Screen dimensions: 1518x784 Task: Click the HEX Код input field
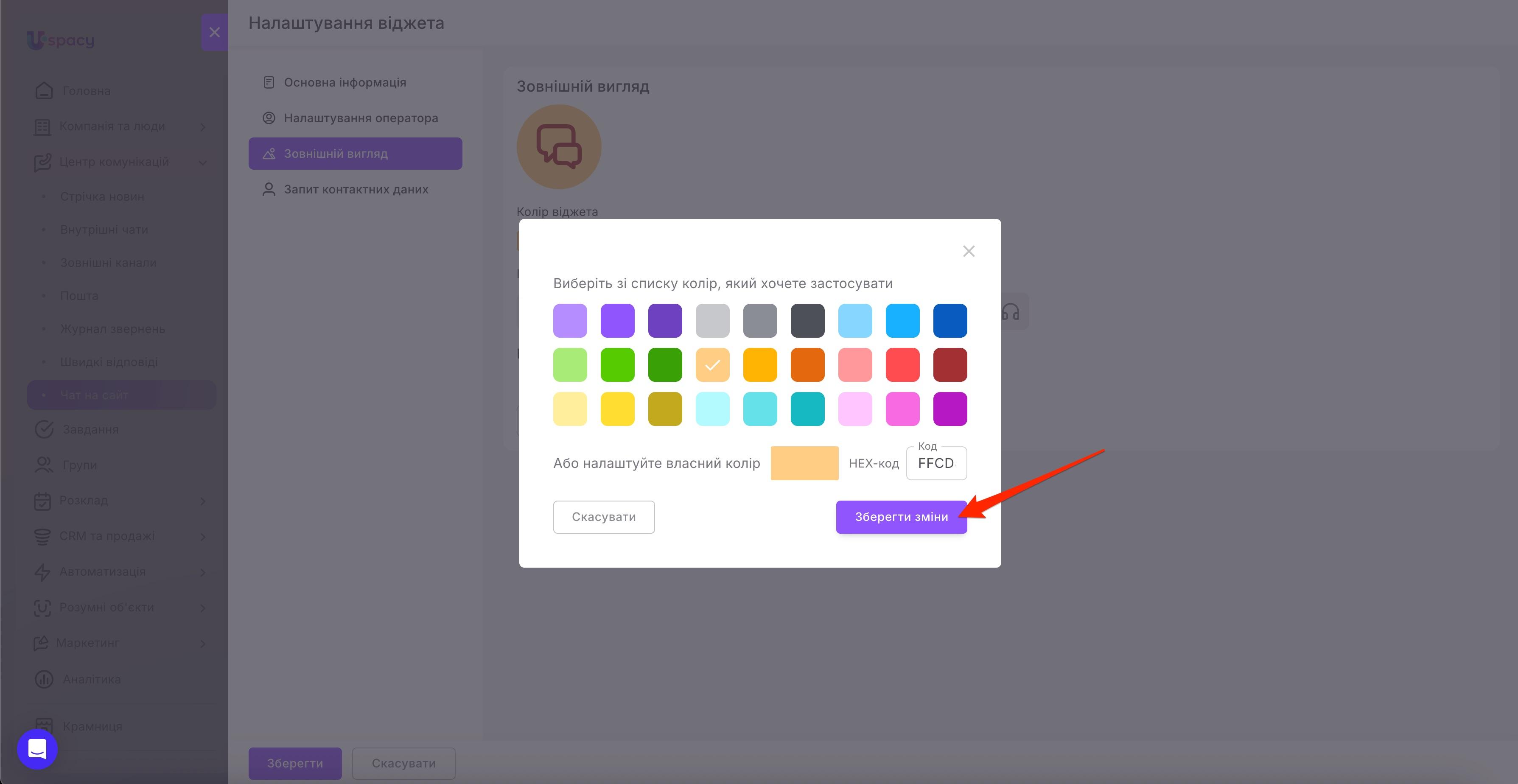(936, 463)
